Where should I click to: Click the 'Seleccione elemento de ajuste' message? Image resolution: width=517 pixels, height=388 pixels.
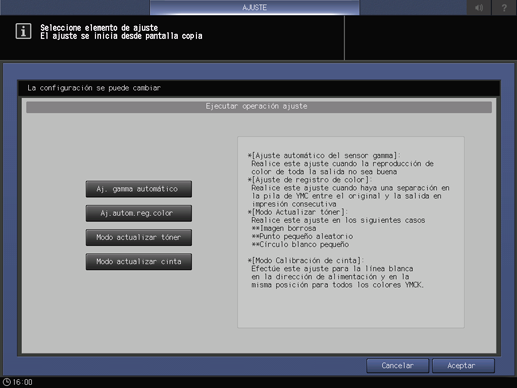(99, 28)
